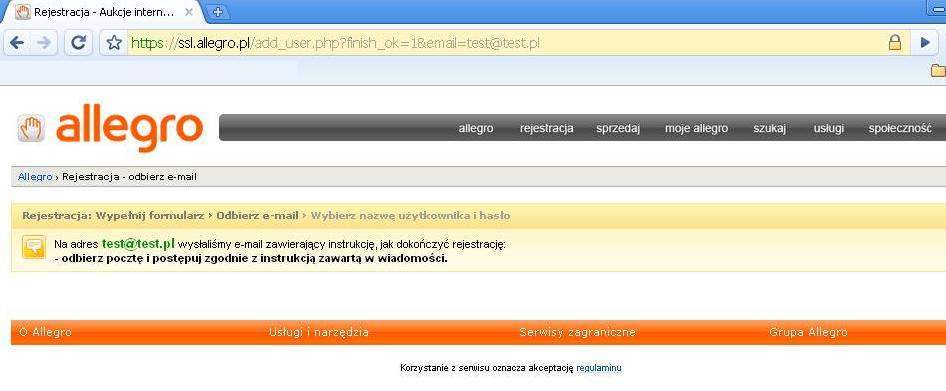The height and width of the screenshot is (391, 946).
Task: Open the rejestracja menu item
Action: point(546,129)
